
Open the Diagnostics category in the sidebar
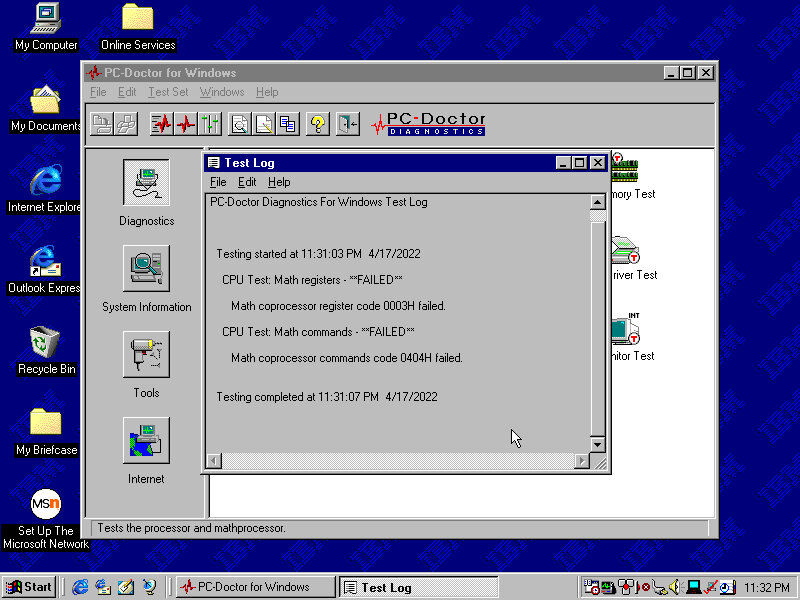click(x=146, y=183)
